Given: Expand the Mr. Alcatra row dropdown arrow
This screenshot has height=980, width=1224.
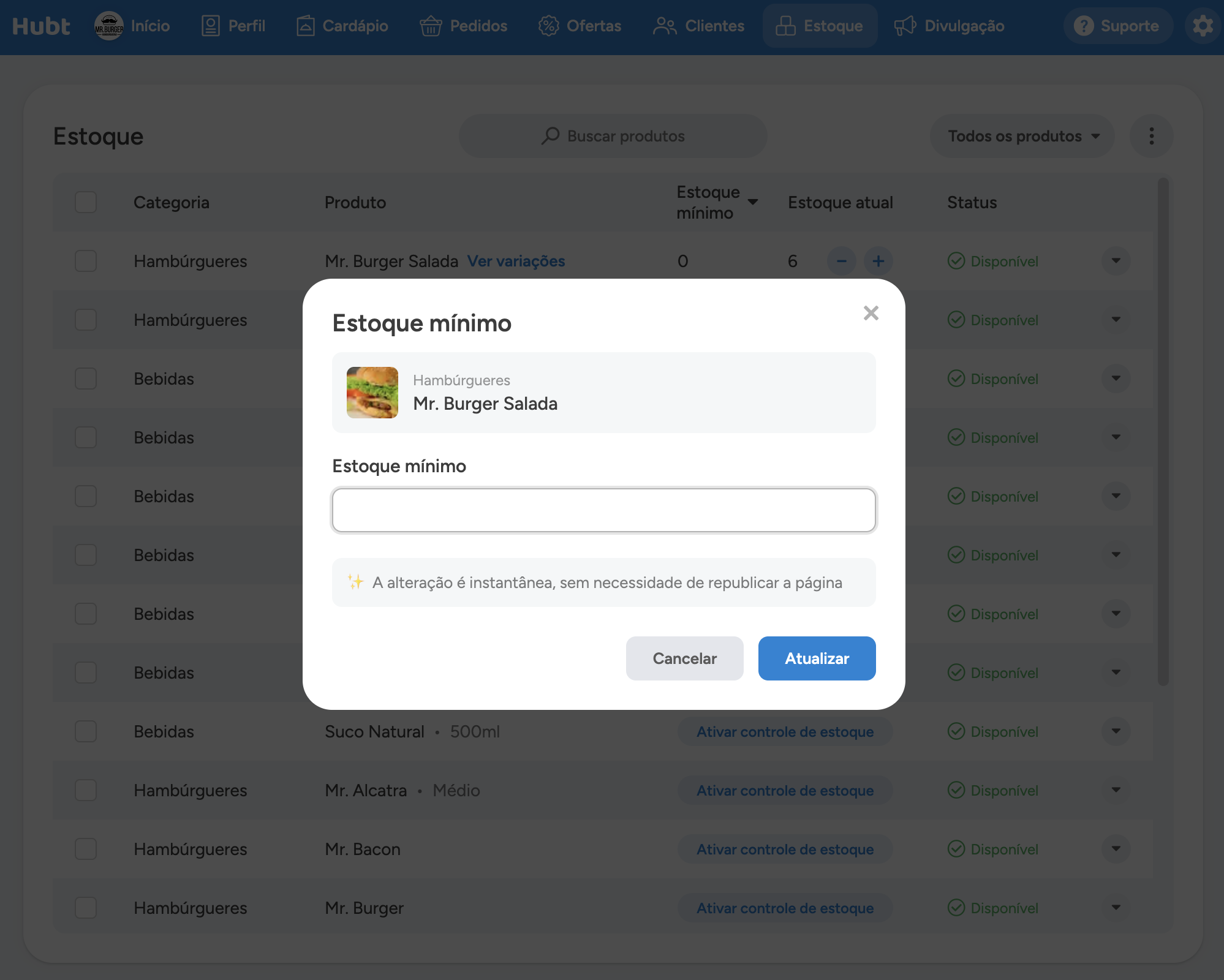Looking at the screenshot, I should click(x=1116, y=790).
